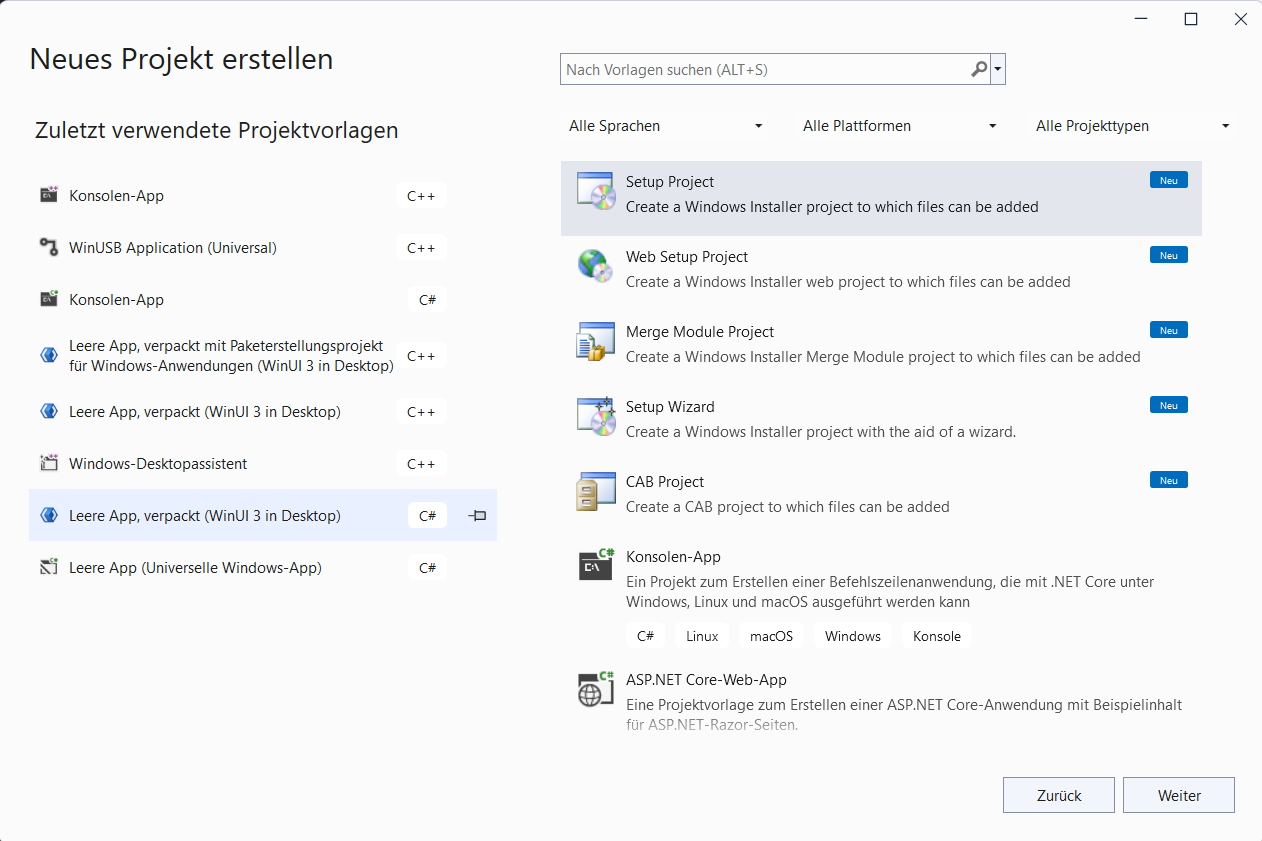This screenshot has height=841, width=1262.
Task: Click the C++ badge beside WinUSB Application (Universal)
Action: (421, 247)
